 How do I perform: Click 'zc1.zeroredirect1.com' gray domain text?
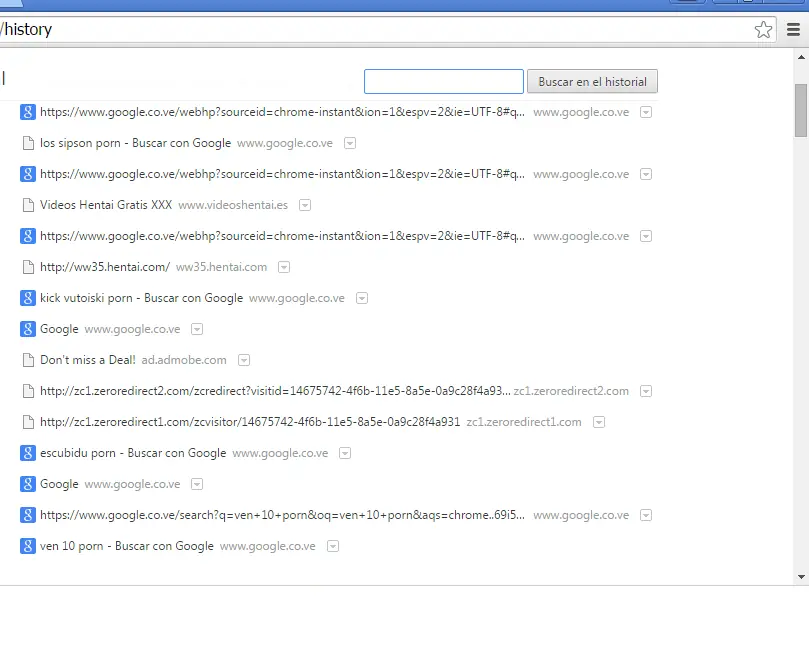(524, 422)
